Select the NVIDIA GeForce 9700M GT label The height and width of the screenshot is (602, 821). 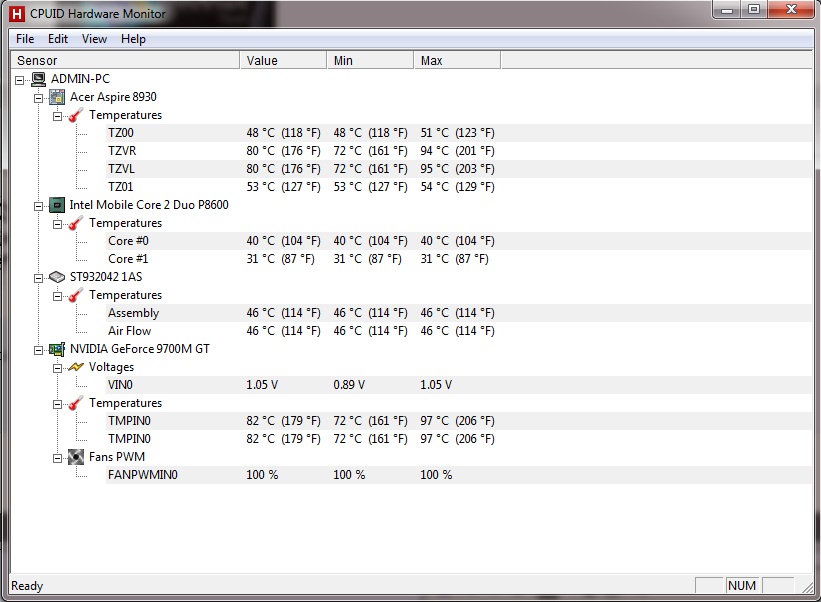point(140,349)
